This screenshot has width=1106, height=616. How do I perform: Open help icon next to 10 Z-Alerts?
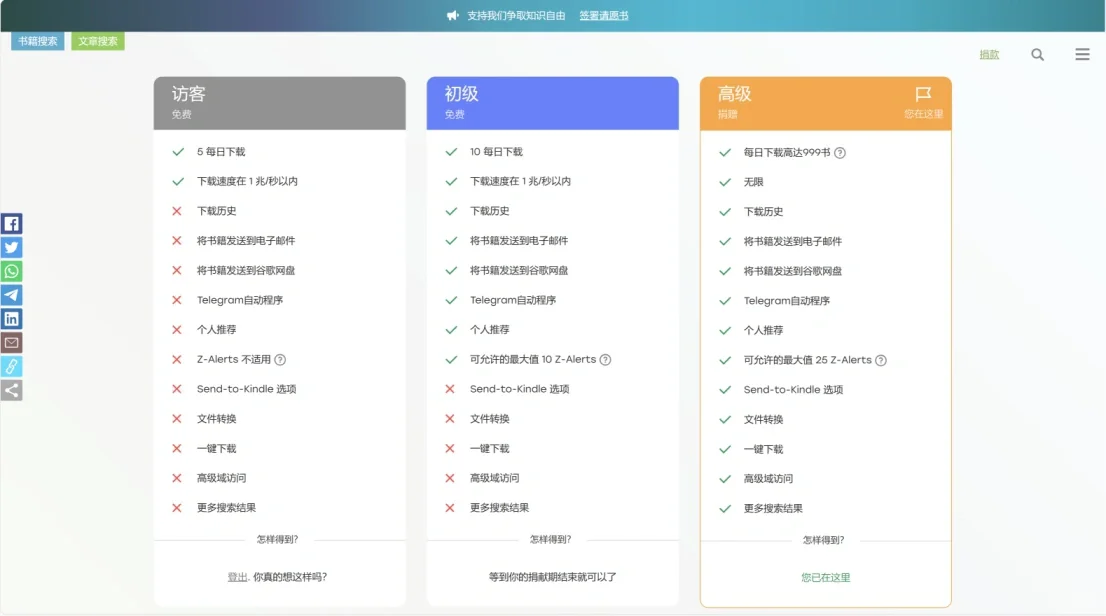[x=605, y=360]
